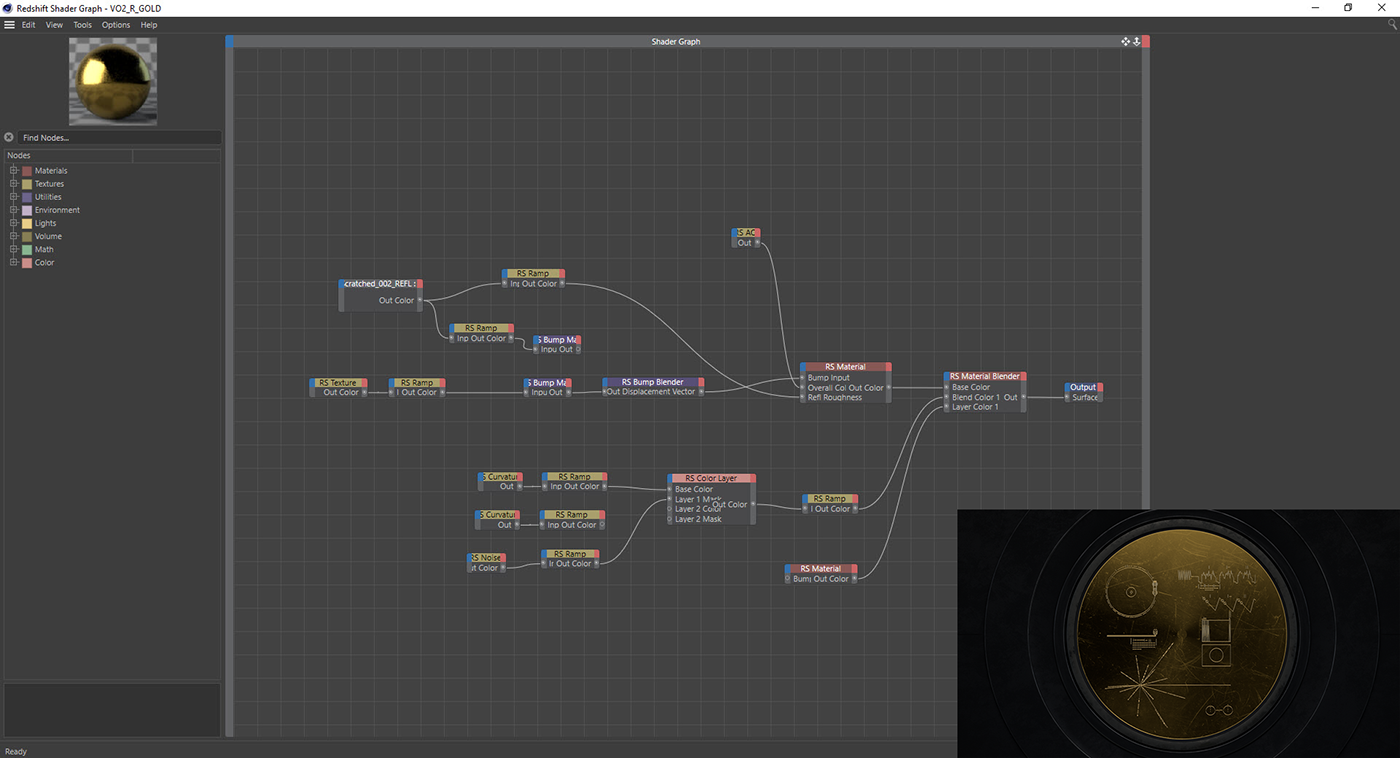1400x758 pixels.
Task: Select the RS Bump Blender node title
Action: 652,382
